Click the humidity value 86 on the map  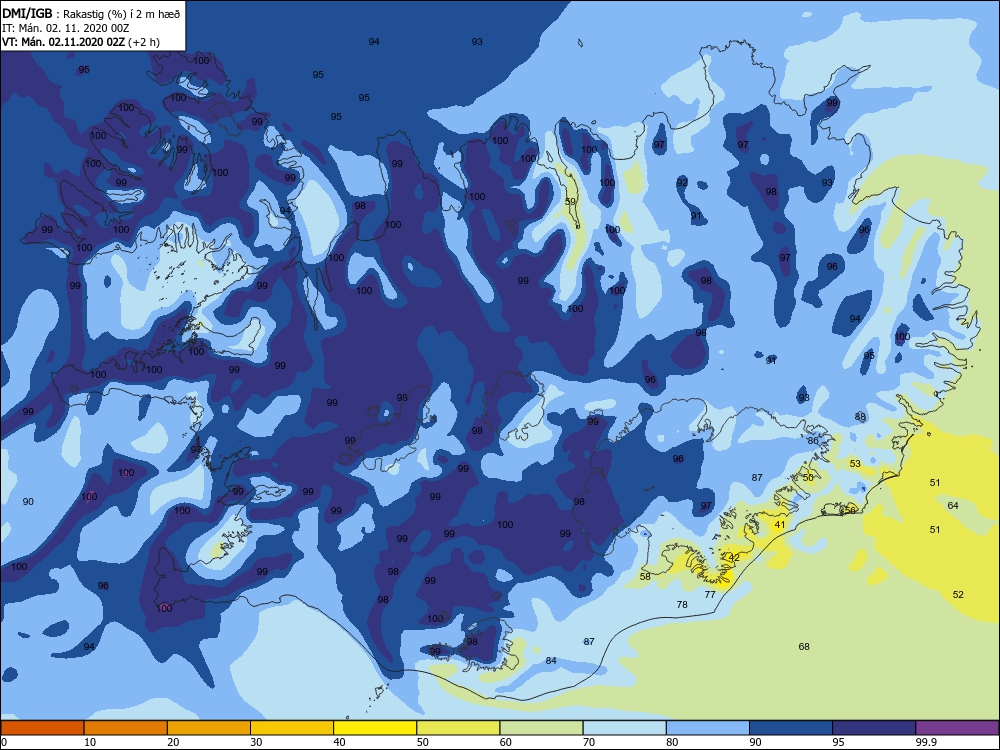pos(812,441)
